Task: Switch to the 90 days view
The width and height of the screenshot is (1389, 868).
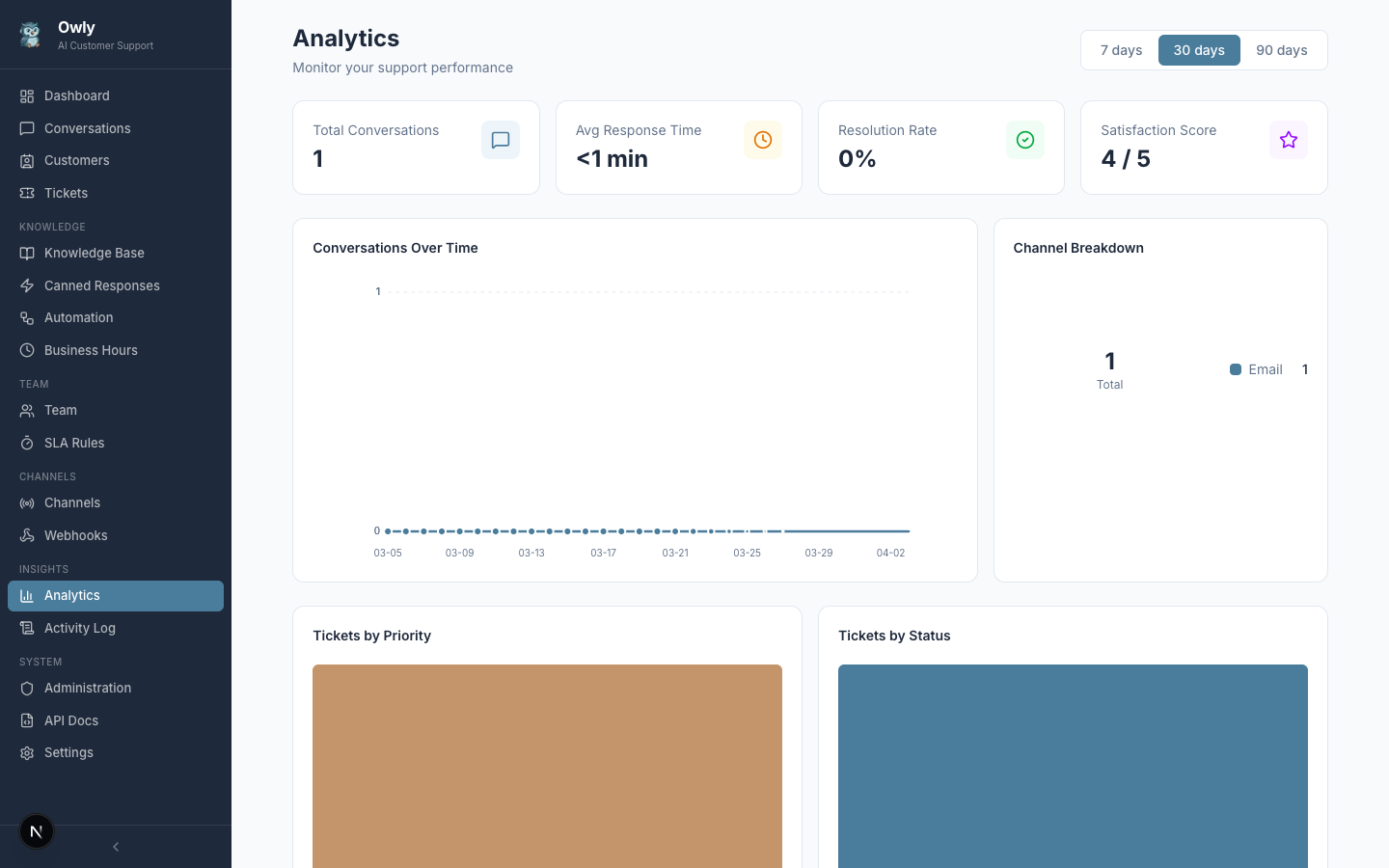Action: (x=1282, y=49)
